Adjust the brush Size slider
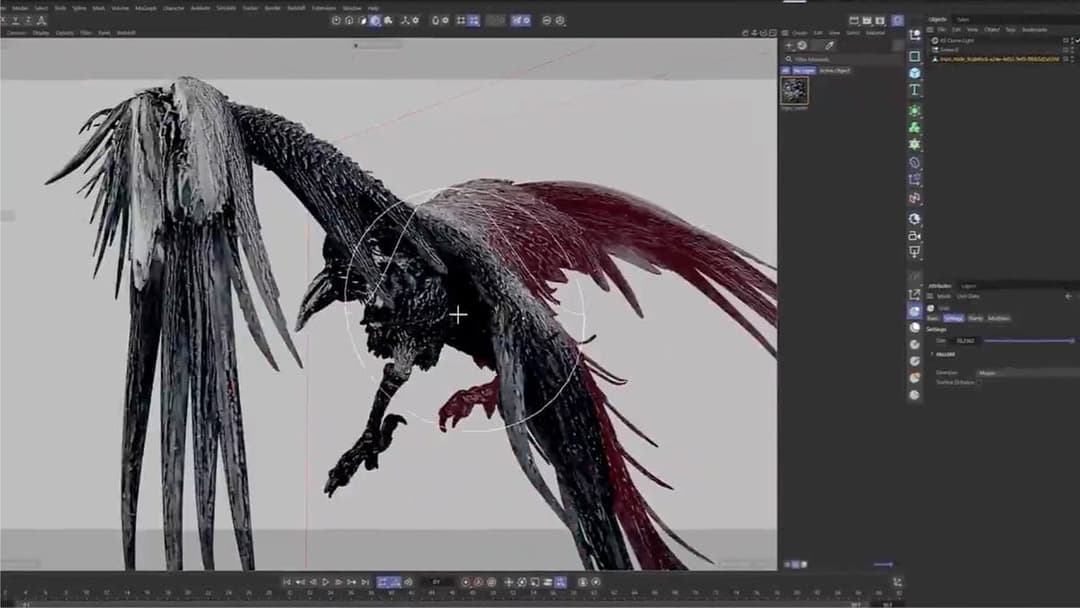Screen dimensions: 1080x608 [x=1029, y=341]
